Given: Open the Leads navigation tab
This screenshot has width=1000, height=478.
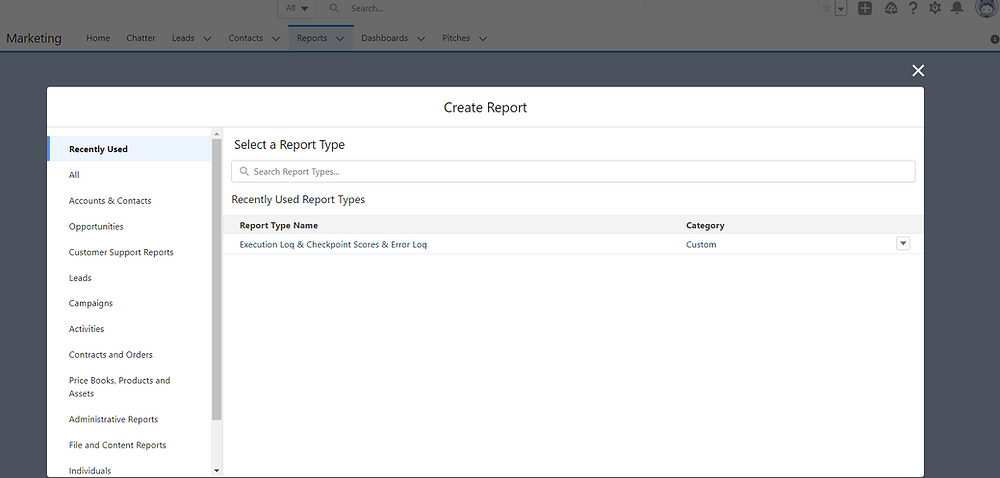Looking at the screenshot, I should point(183,38).
